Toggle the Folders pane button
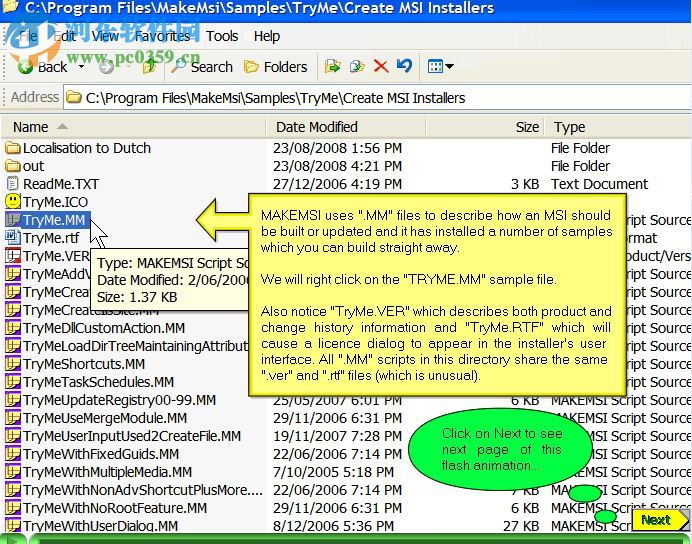Viewport: 692px width, 544px height. pos(275,67)
